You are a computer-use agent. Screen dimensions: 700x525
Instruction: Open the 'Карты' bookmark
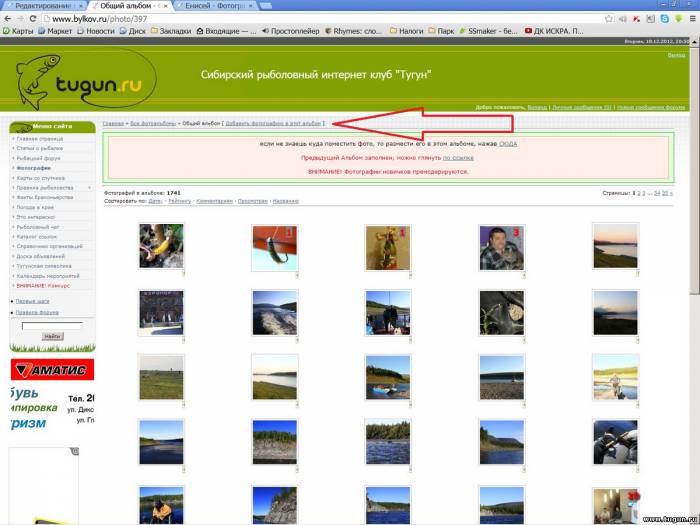click(18, 31)
